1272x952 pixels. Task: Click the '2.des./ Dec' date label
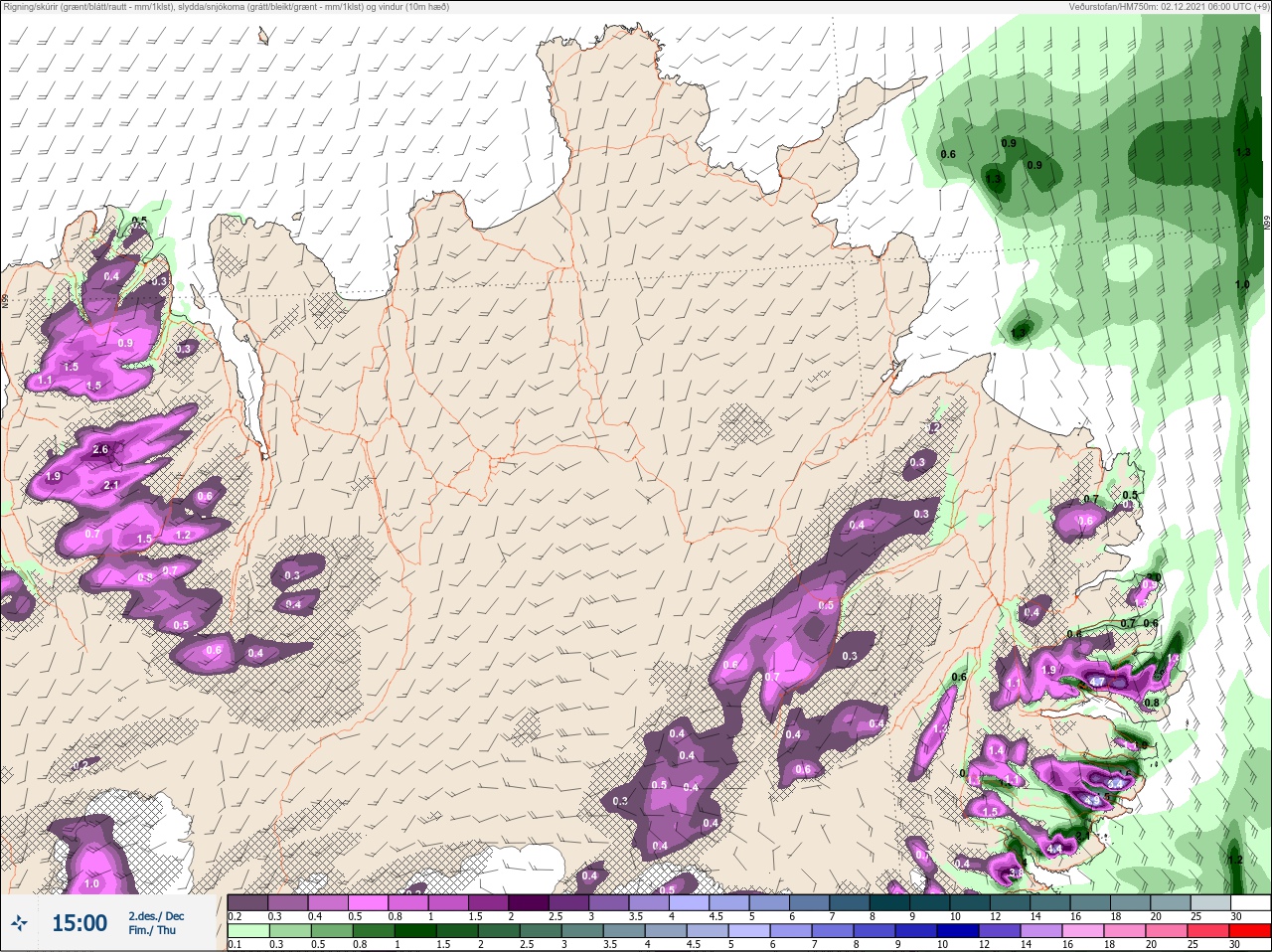coord(156,915)
